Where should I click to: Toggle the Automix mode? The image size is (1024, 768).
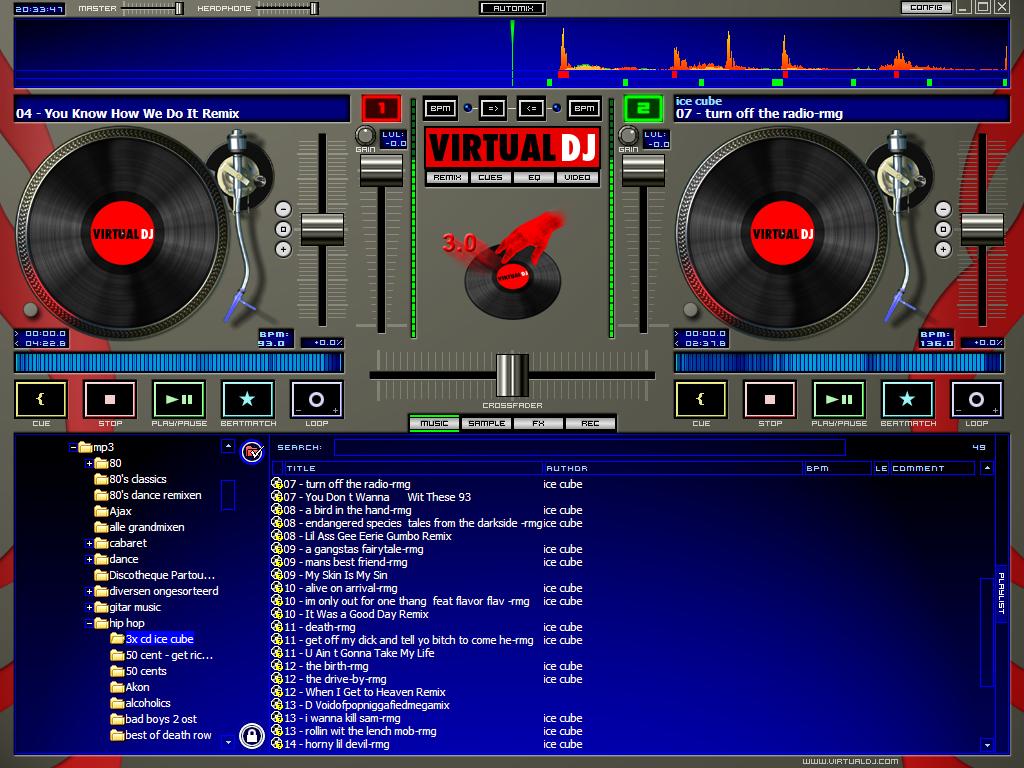513,8
